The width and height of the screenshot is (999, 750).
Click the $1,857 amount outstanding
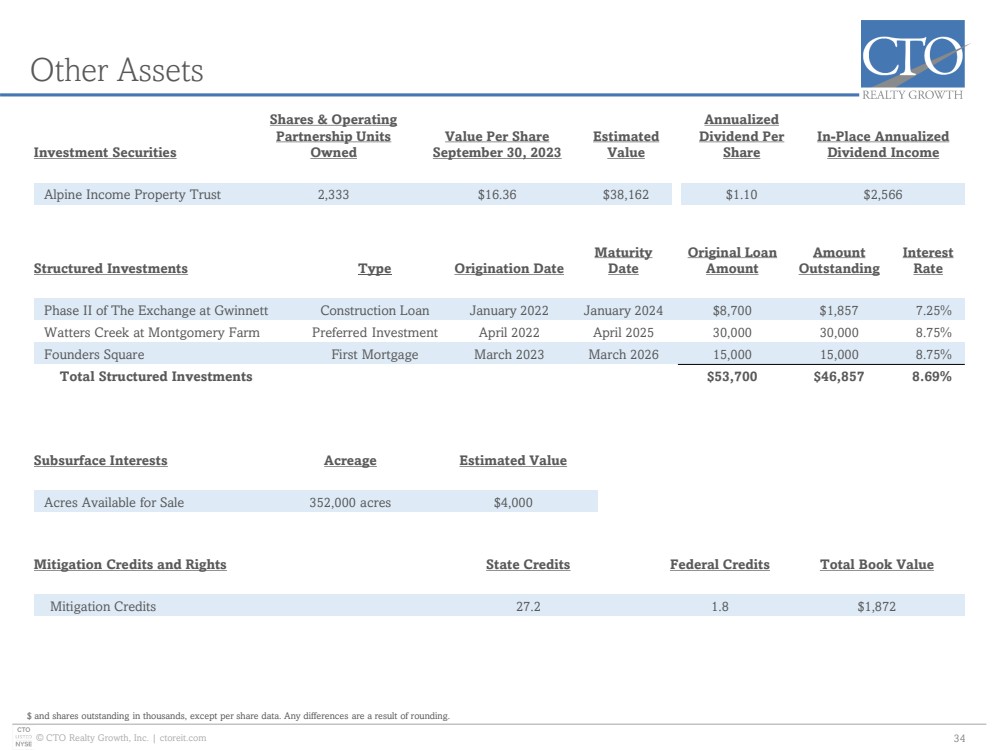pos(839,310)
